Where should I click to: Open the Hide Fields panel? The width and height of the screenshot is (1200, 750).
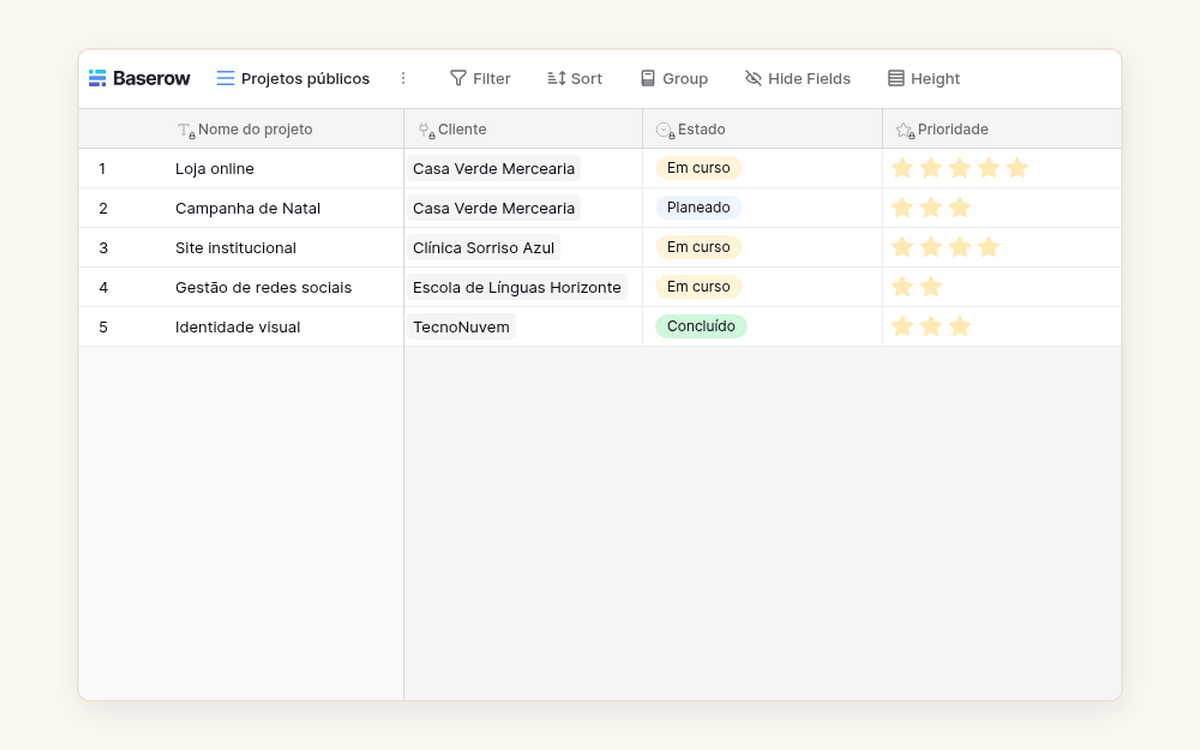798,78
